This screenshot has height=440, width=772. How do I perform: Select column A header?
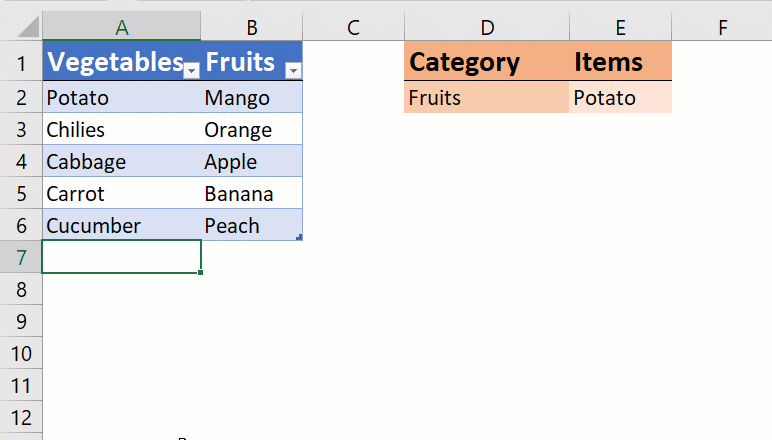tap(122, 27)
